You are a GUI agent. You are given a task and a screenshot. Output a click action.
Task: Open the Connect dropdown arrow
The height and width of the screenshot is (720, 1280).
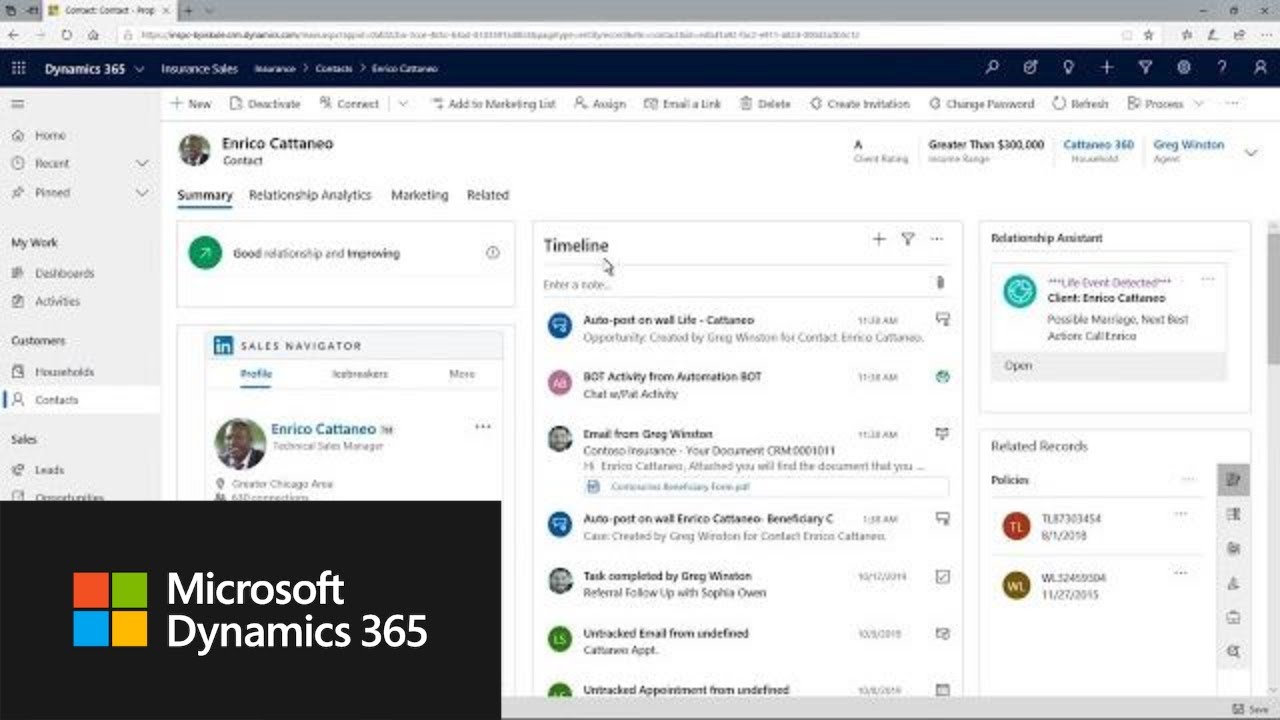pyautogui.click(x=403, y=104)
